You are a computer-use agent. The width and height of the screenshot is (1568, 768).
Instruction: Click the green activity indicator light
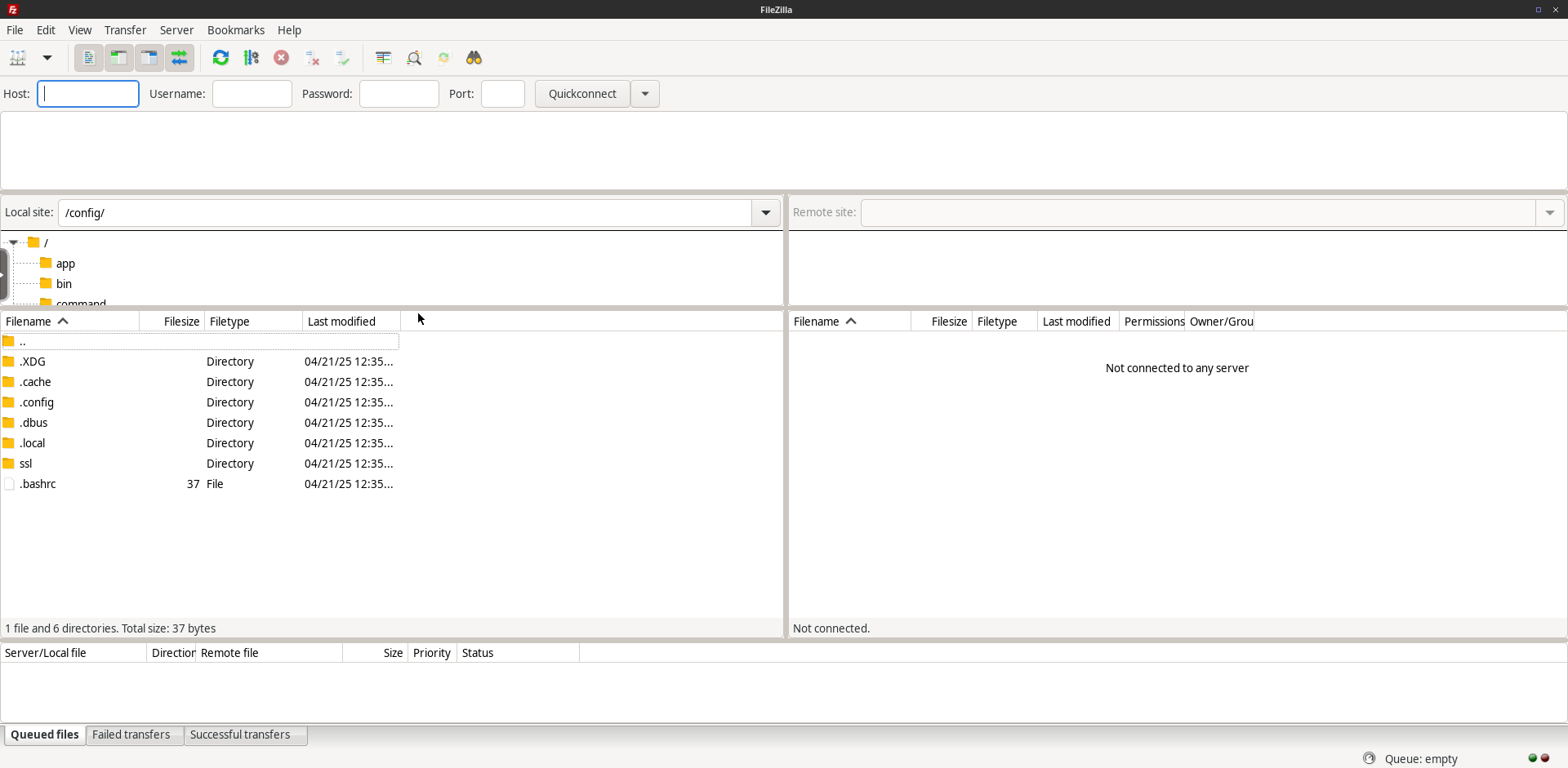coord(1533,758)
